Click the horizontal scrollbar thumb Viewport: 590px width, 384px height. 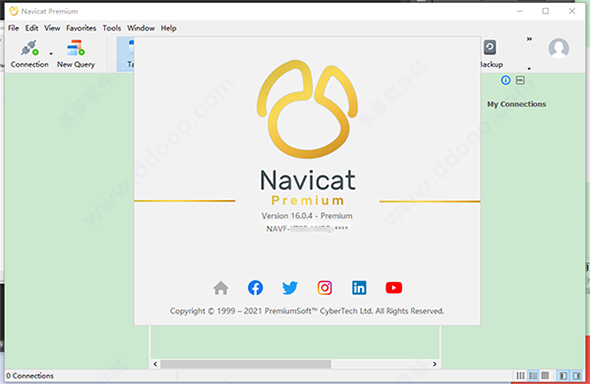[246, 364]
